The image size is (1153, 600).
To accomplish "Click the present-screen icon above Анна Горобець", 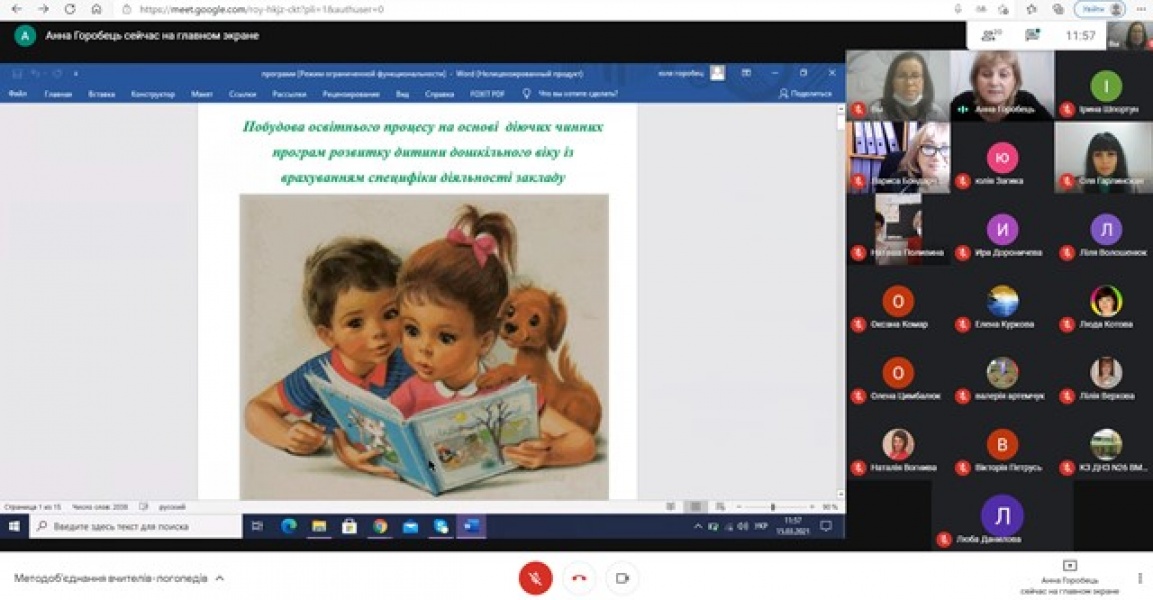I will point(1069,565).
